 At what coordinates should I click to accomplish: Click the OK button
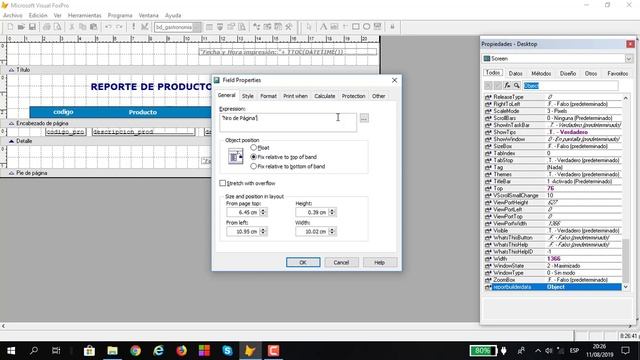click(x=303, y=262)
